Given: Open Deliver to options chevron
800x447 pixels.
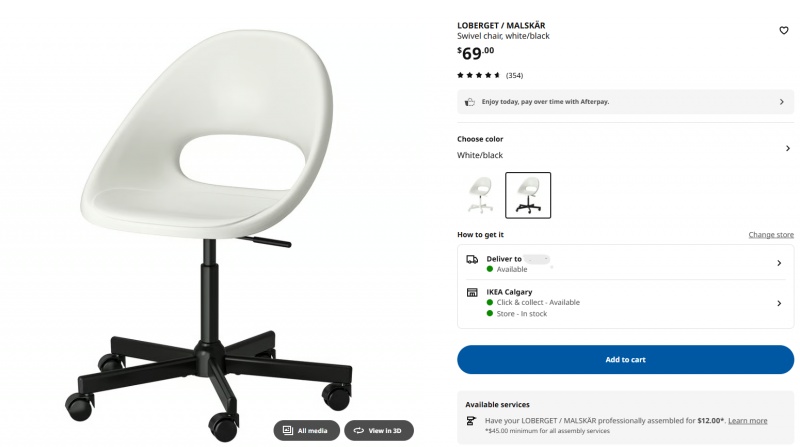Looking at the screenshot, I should point(779,263).
